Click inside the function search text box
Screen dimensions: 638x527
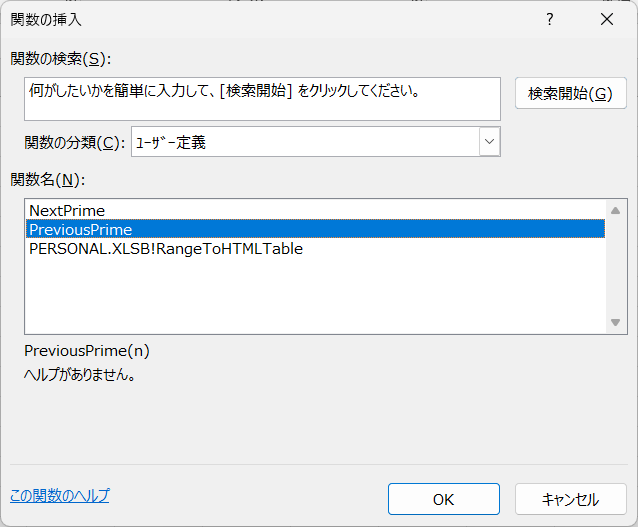pyautogui.click(x=262, y=99)
